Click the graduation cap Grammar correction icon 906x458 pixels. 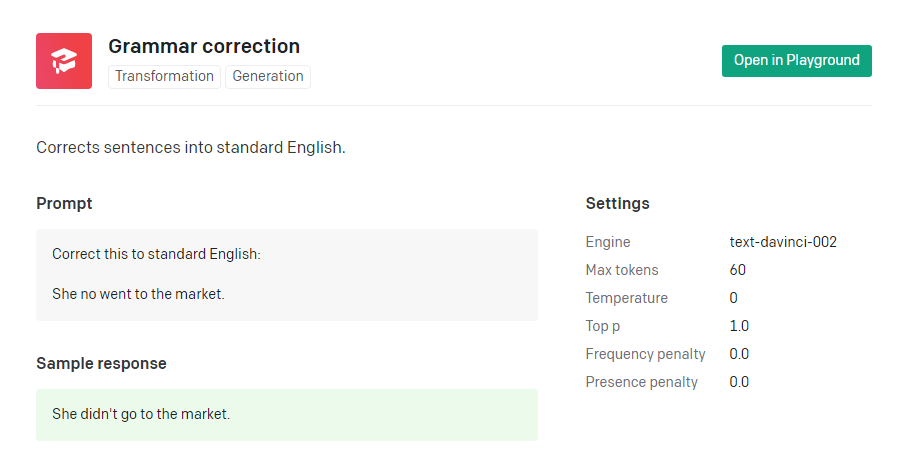[x=64, y=61]
